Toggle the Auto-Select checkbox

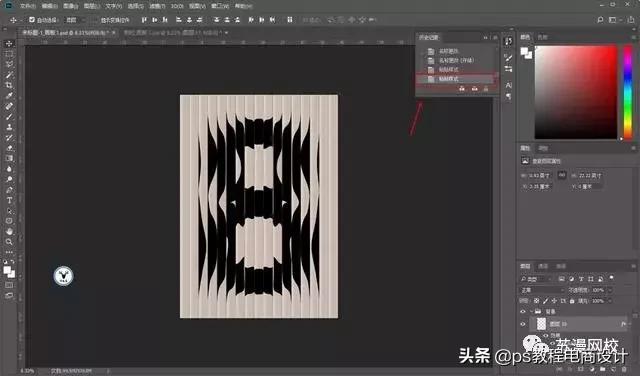pos(32,20)
